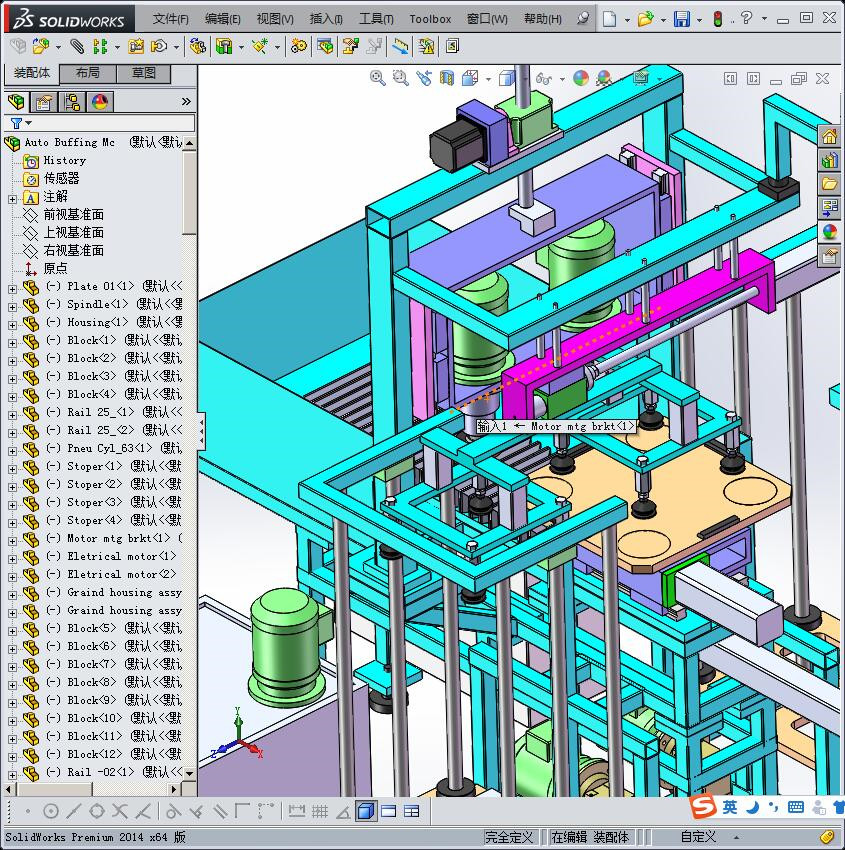Image resolution: width=845 pixels, height=850 pixels.
Task: Click the Edit Appearance color ball icon
Action: tap(580, 78)
